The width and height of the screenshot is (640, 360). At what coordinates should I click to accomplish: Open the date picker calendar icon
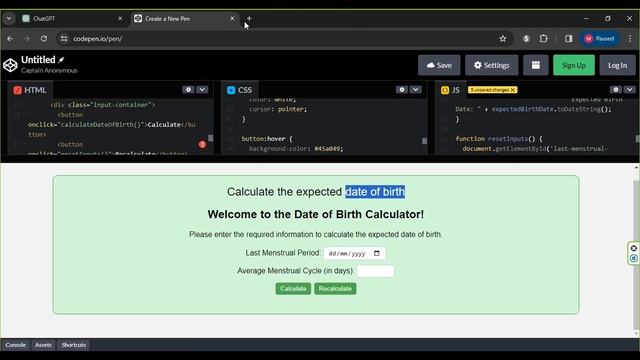click(x=377, y=253)
